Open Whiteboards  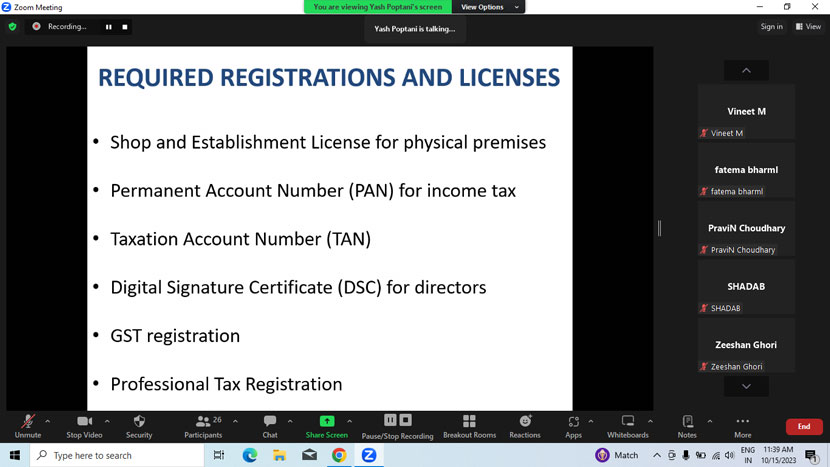(x=628, y=426)
